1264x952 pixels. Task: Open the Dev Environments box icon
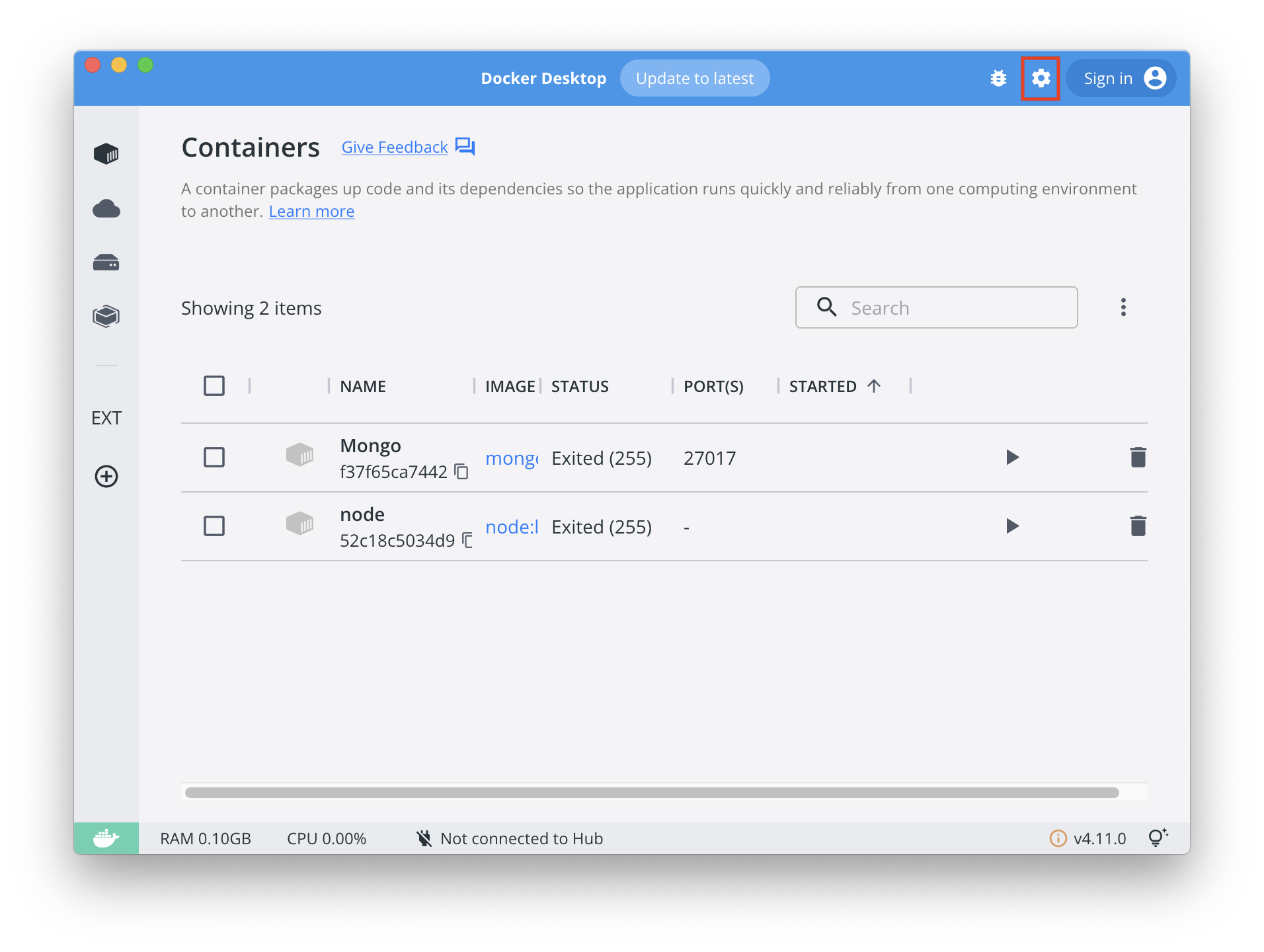coord(106,316)
